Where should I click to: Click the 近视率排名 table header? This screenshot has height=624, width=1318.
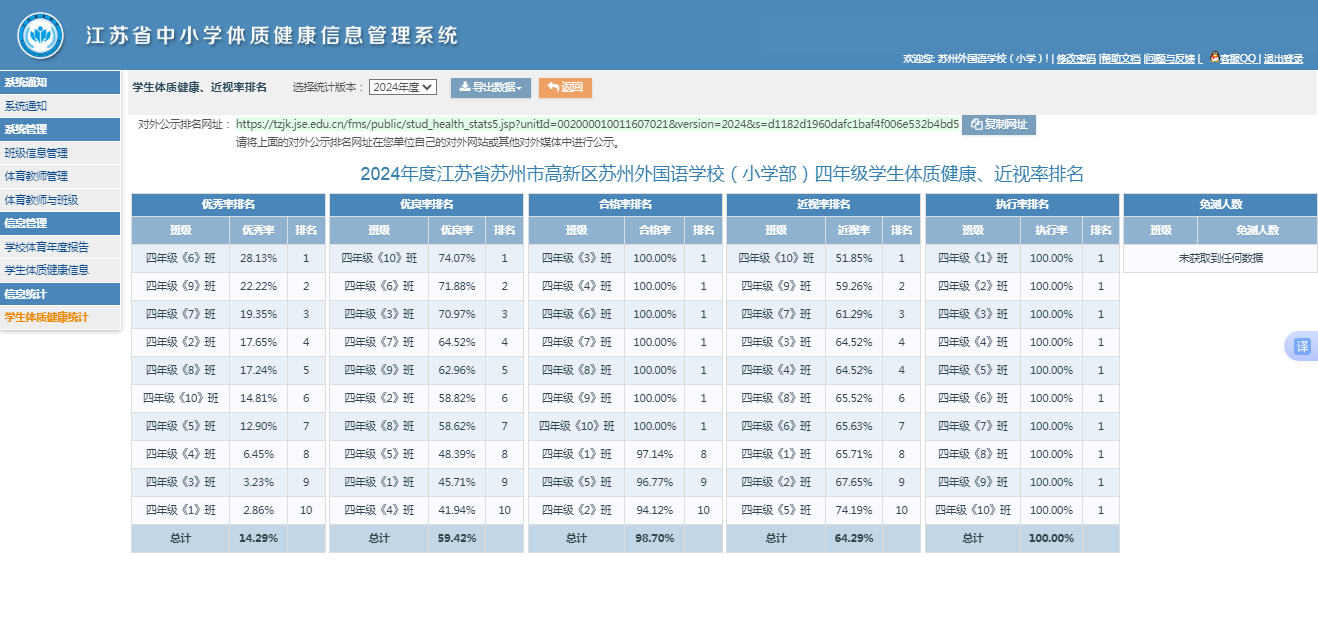coord(823,204)
